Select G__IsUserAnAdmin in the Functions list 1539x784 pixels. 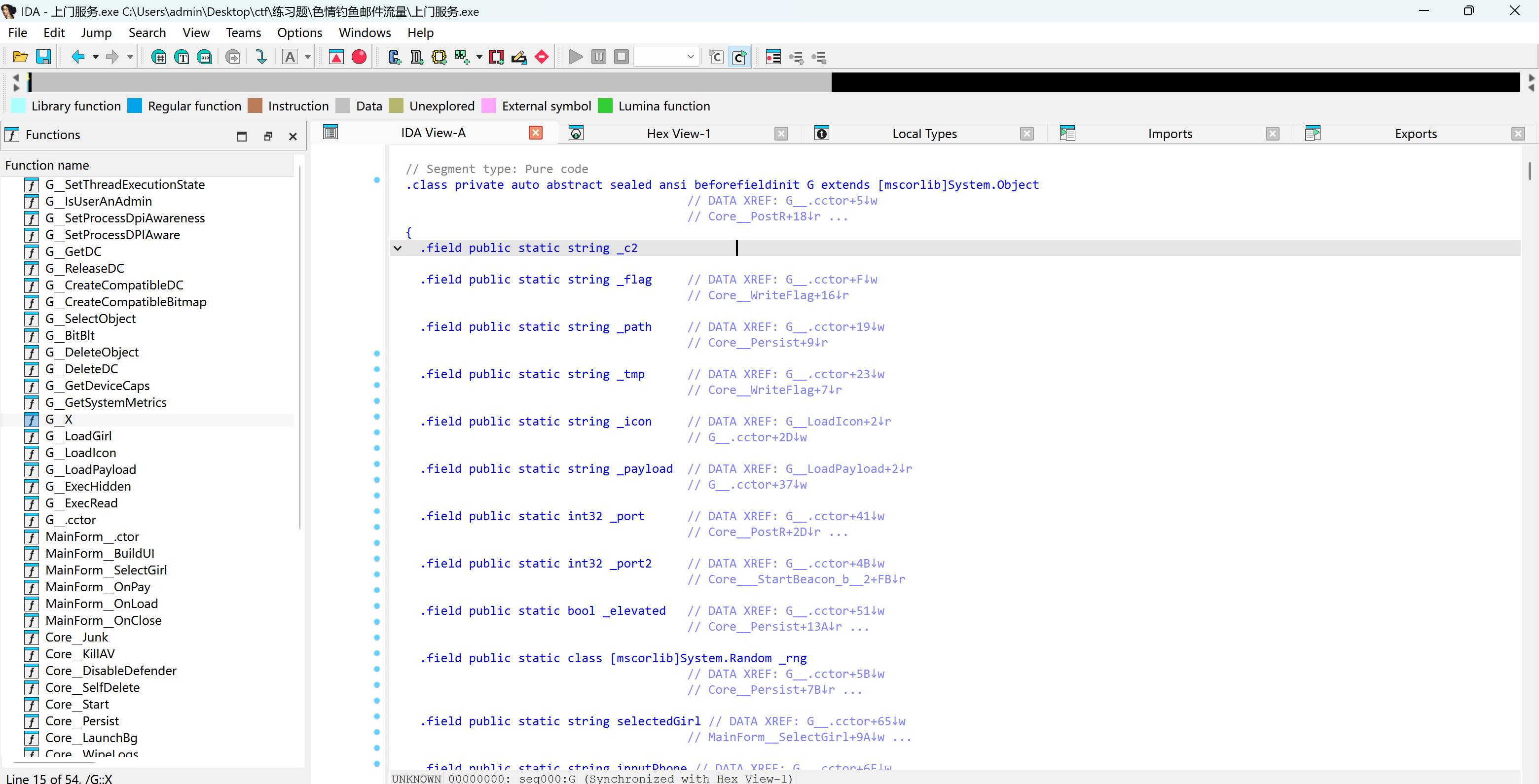tap(99, 202)
